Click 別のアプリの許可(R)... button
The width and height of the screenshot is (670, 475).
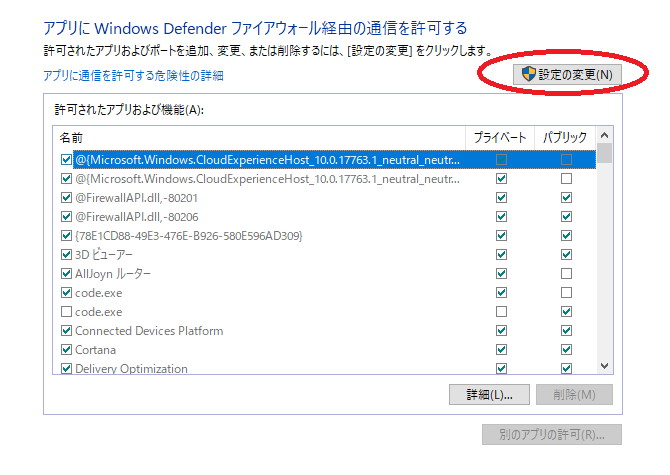pos(552,434)
